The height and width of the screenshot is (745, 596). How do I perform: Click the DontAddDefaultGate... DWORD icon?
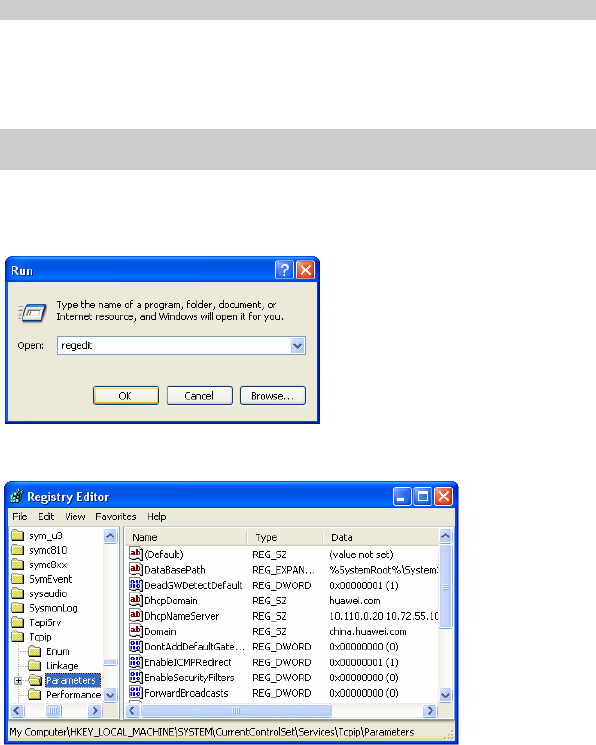pos(135,646)
